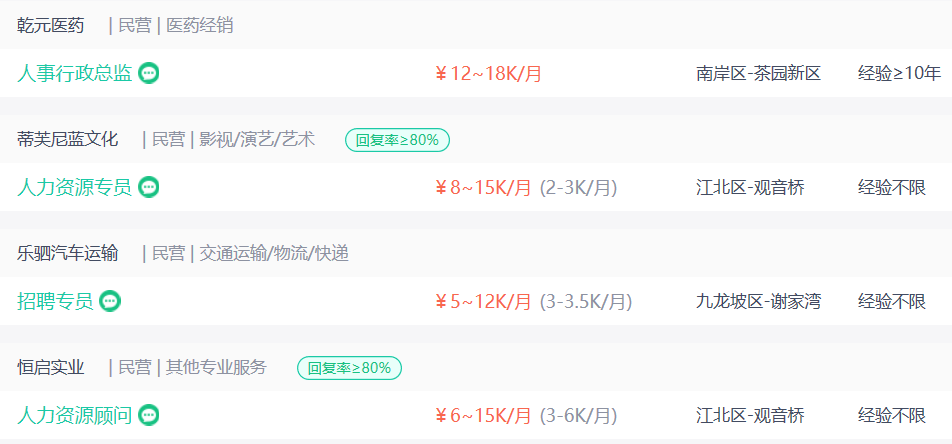The image size is (952, 444).
Task: Open chat icon beside 招聘专员
Action: point(110,301)
